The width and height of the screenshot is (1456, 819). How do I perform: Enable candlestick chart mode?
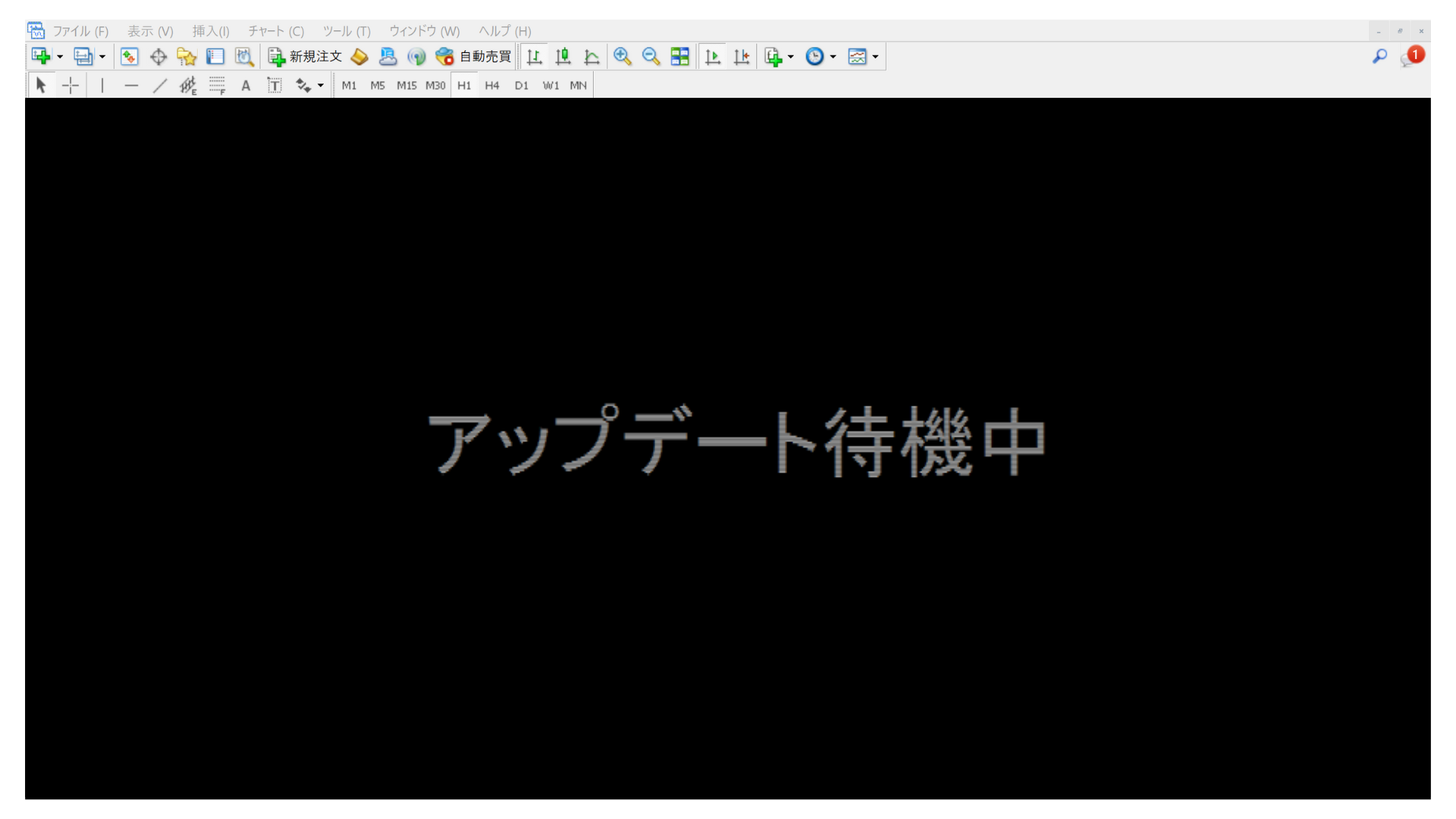click(563, 56)
